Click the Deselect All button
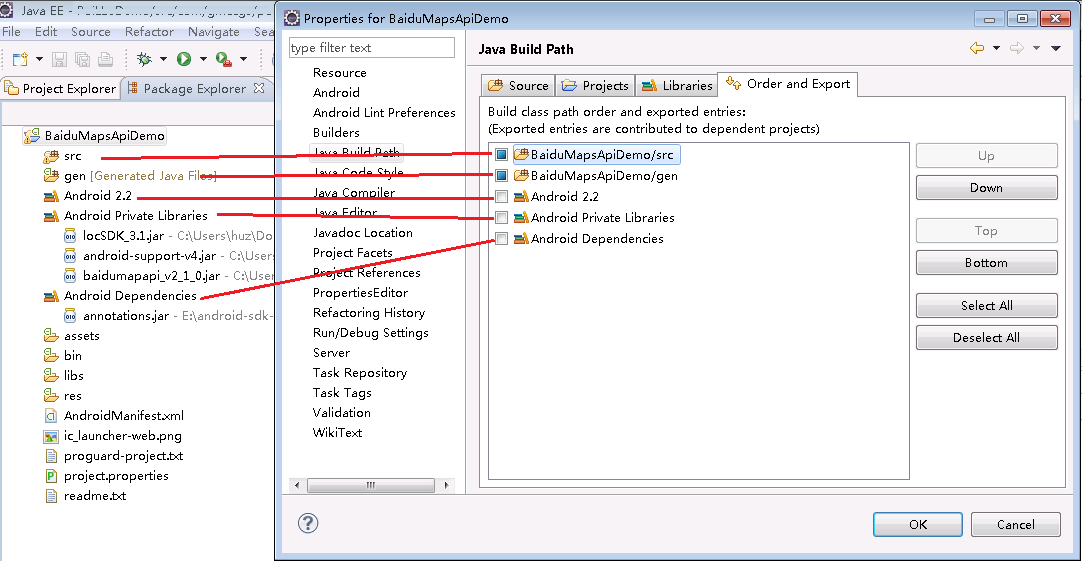Screen dimensions: 1082x561 987,337
